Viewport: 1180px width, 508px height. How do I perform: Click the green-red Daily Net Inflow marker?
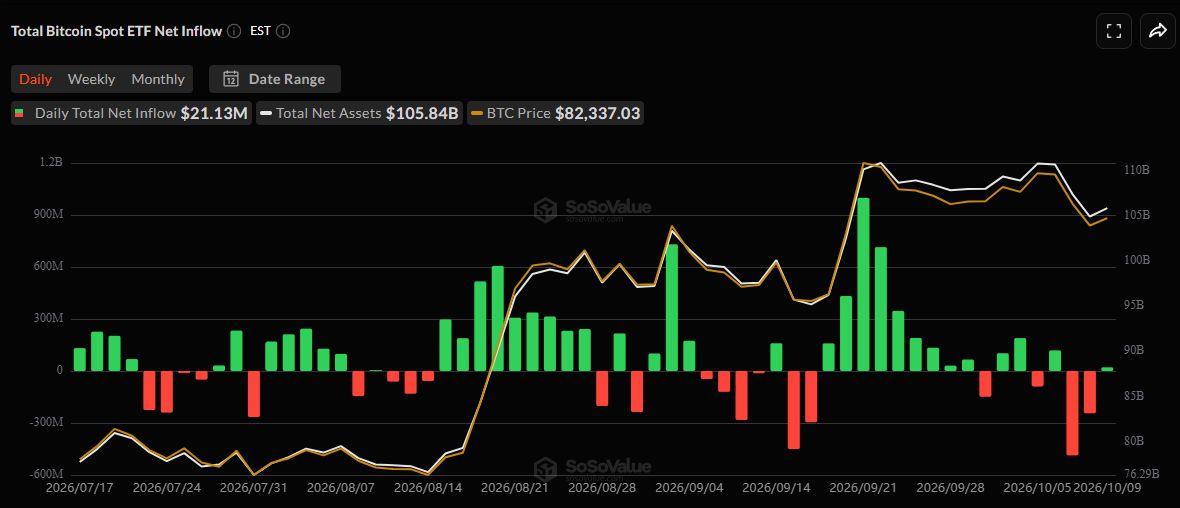pyautogui.click(x=19, y=114)
